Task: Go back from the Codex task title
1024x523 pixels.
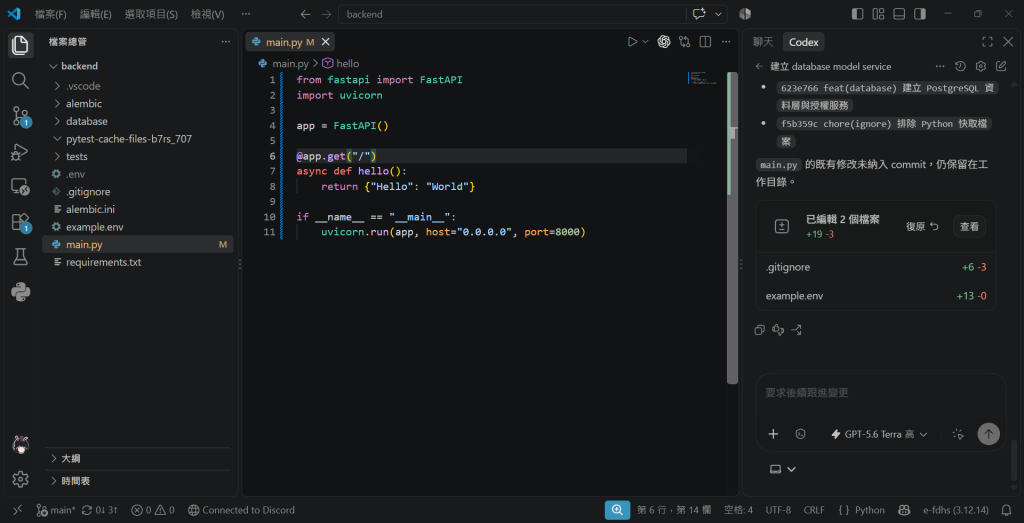Action: pos(759,67)
